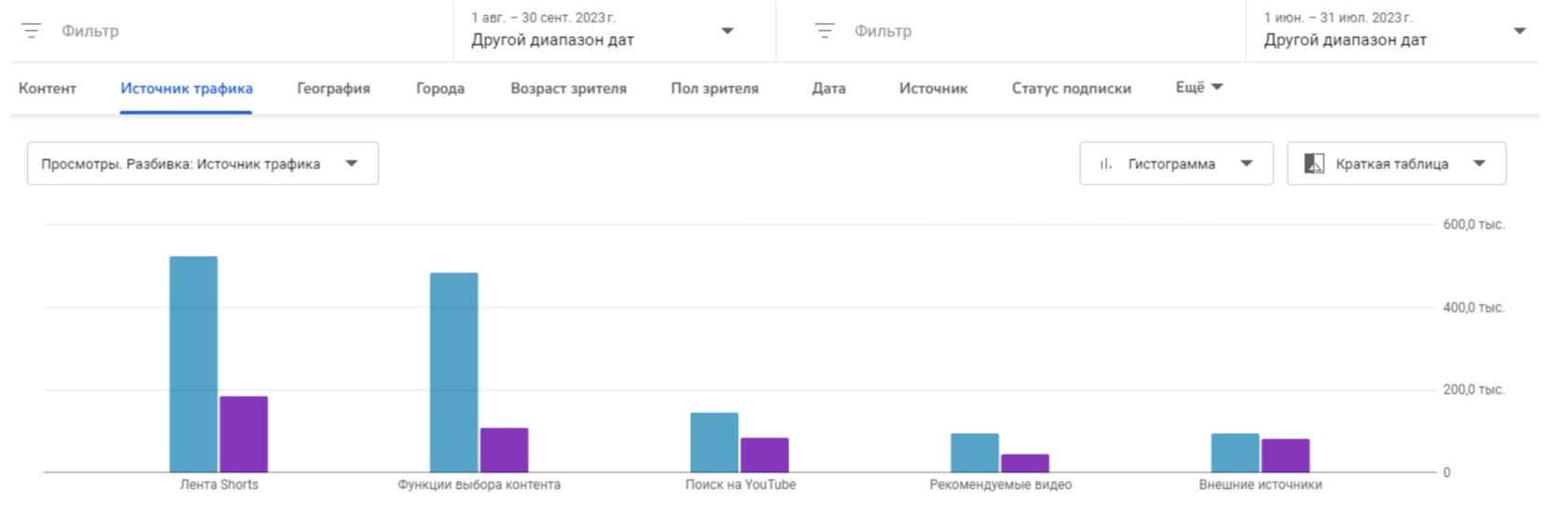Click the 600,0 тыс. axis value

[1474, 225]
